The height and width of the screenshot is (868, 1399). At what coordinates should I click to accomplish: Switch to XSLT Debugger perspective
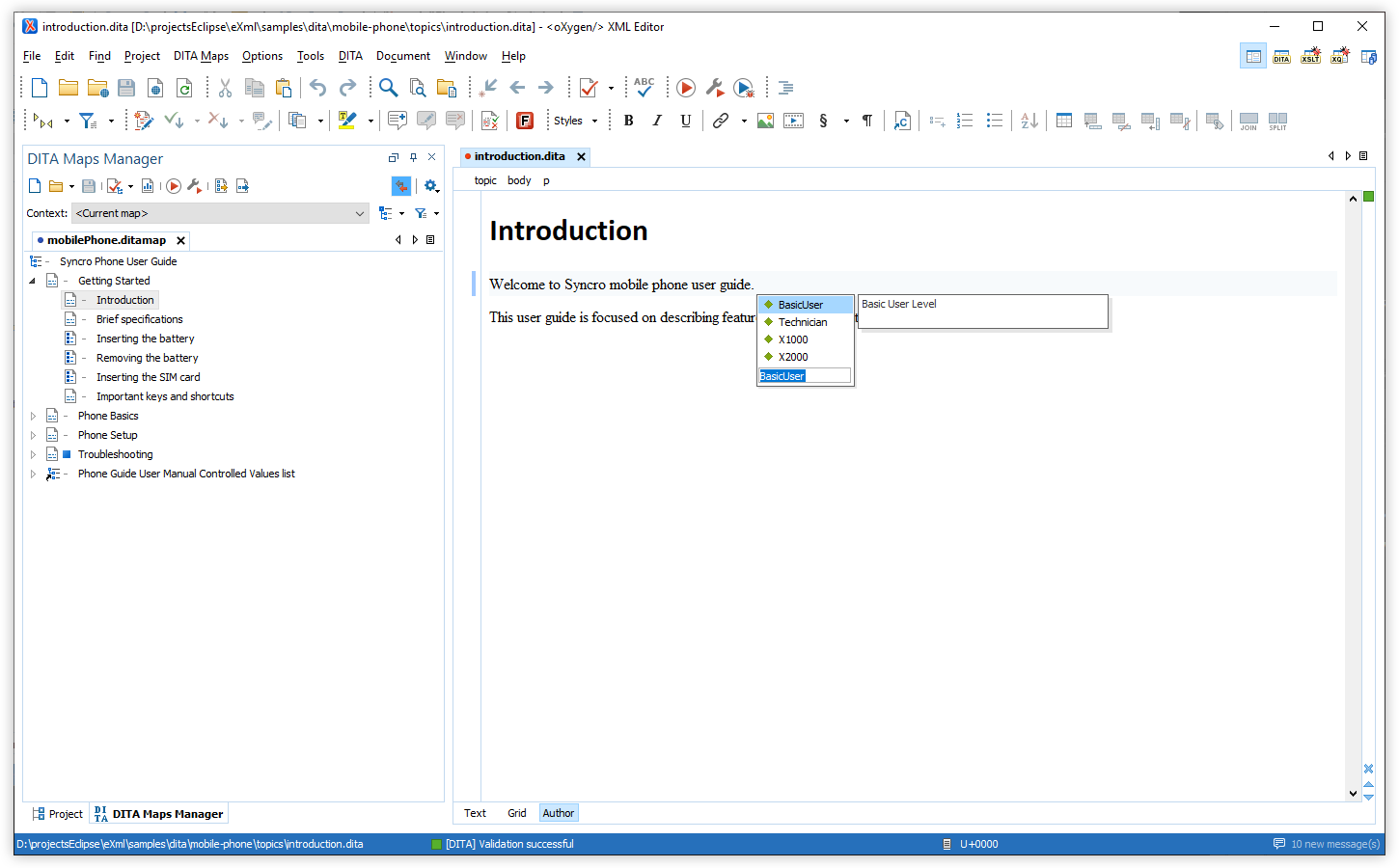[1310, 57]
